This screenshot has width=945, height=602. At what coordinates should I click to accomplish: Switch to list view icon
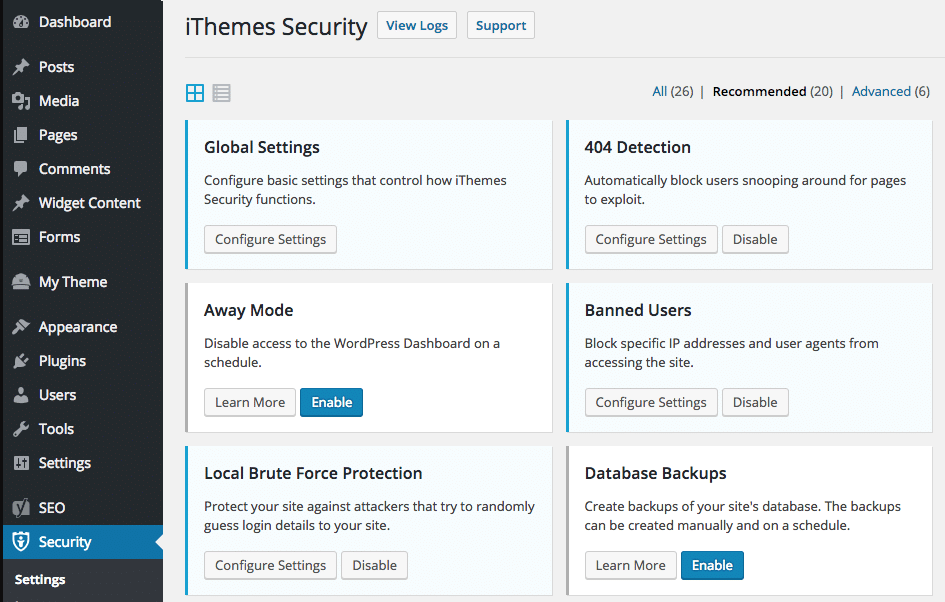point(222,93)
